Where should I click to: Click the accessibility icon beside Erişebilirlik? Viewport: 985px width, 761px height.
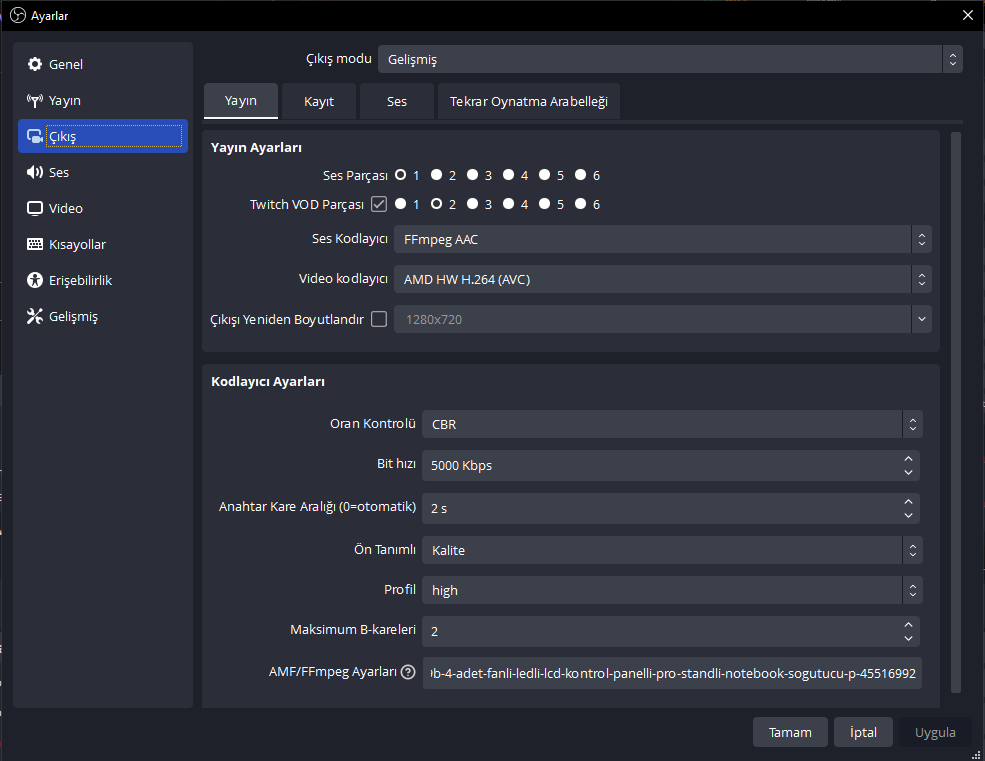pos(35,281)
